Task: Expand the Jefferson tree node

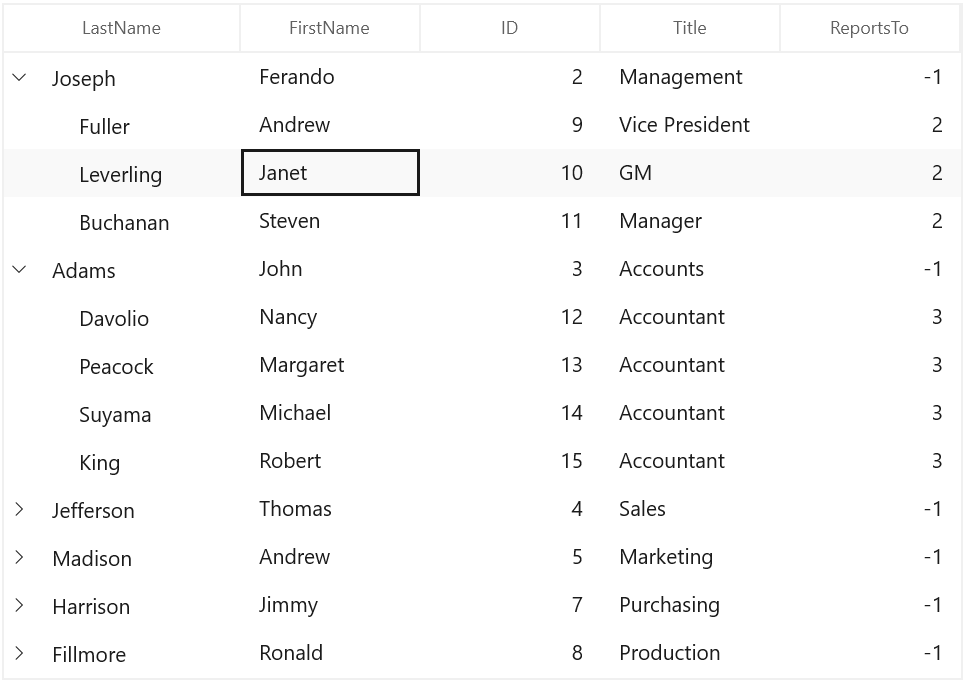Action: [19, 509]
